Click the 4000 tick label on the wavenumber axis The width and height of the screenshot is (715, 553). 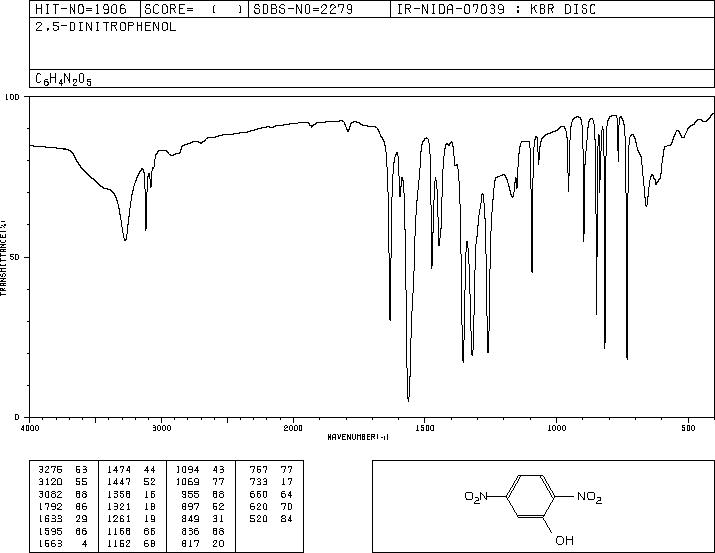click(x=30, y=428)
